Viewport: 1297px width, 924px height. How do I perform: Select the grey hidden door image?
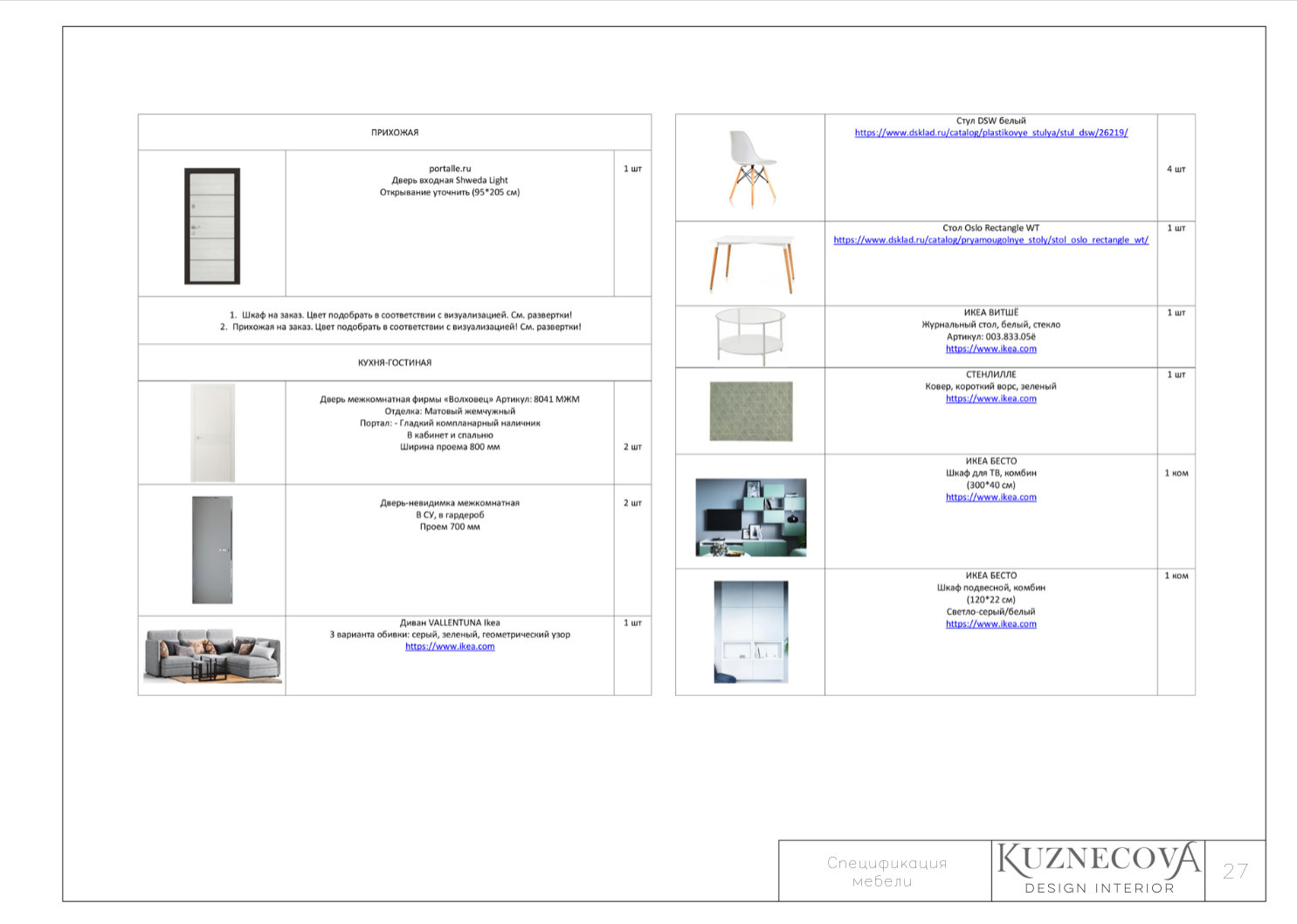click(x=212, y=549)
